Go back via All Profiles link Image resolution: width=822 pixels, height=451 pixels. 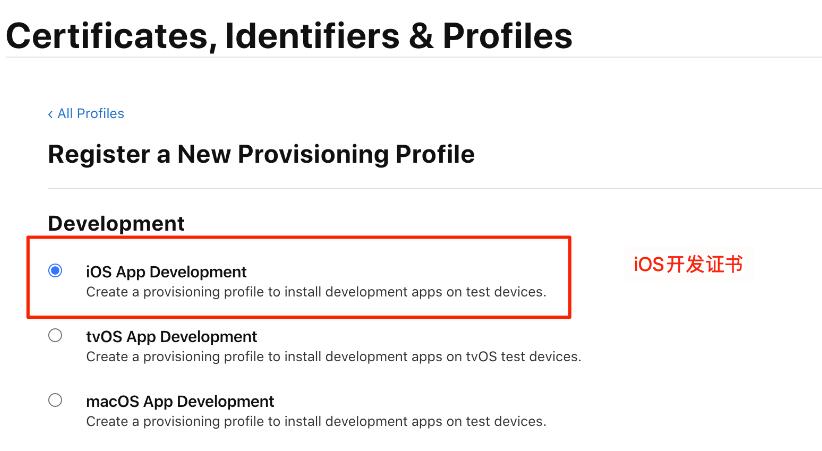coord(86,113)
